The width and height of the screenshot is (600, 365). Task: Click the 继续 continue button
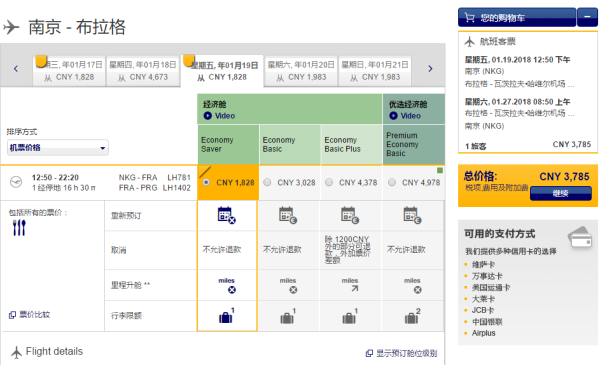point(561,193)
